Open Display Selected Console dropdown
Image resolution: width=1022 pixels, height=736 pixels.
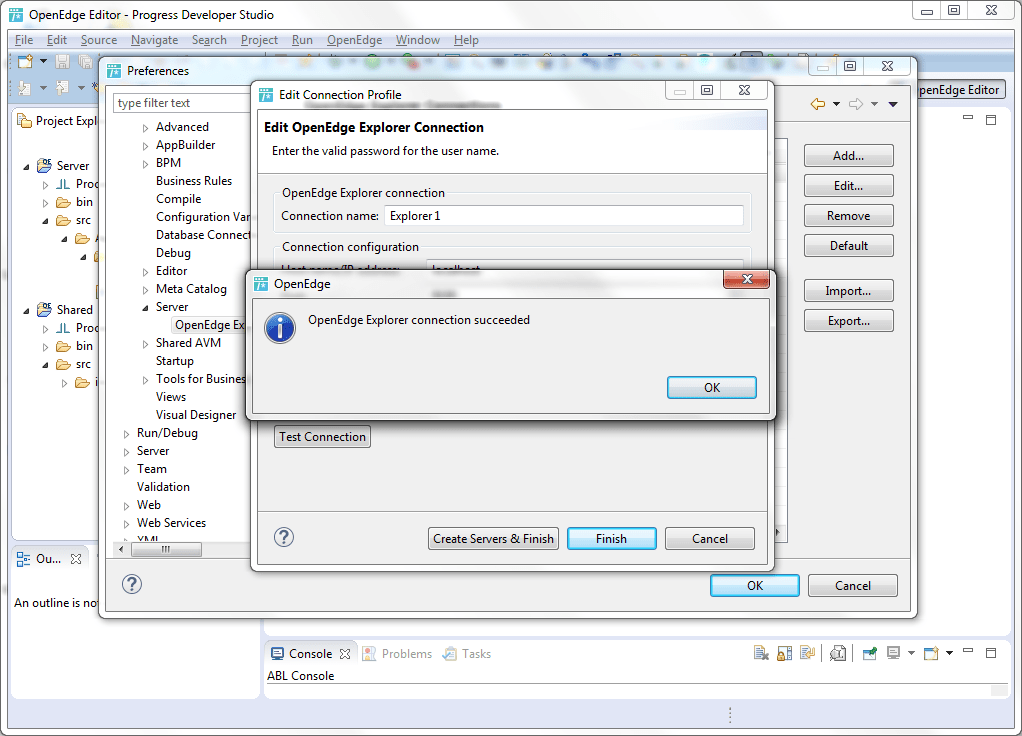911,653
